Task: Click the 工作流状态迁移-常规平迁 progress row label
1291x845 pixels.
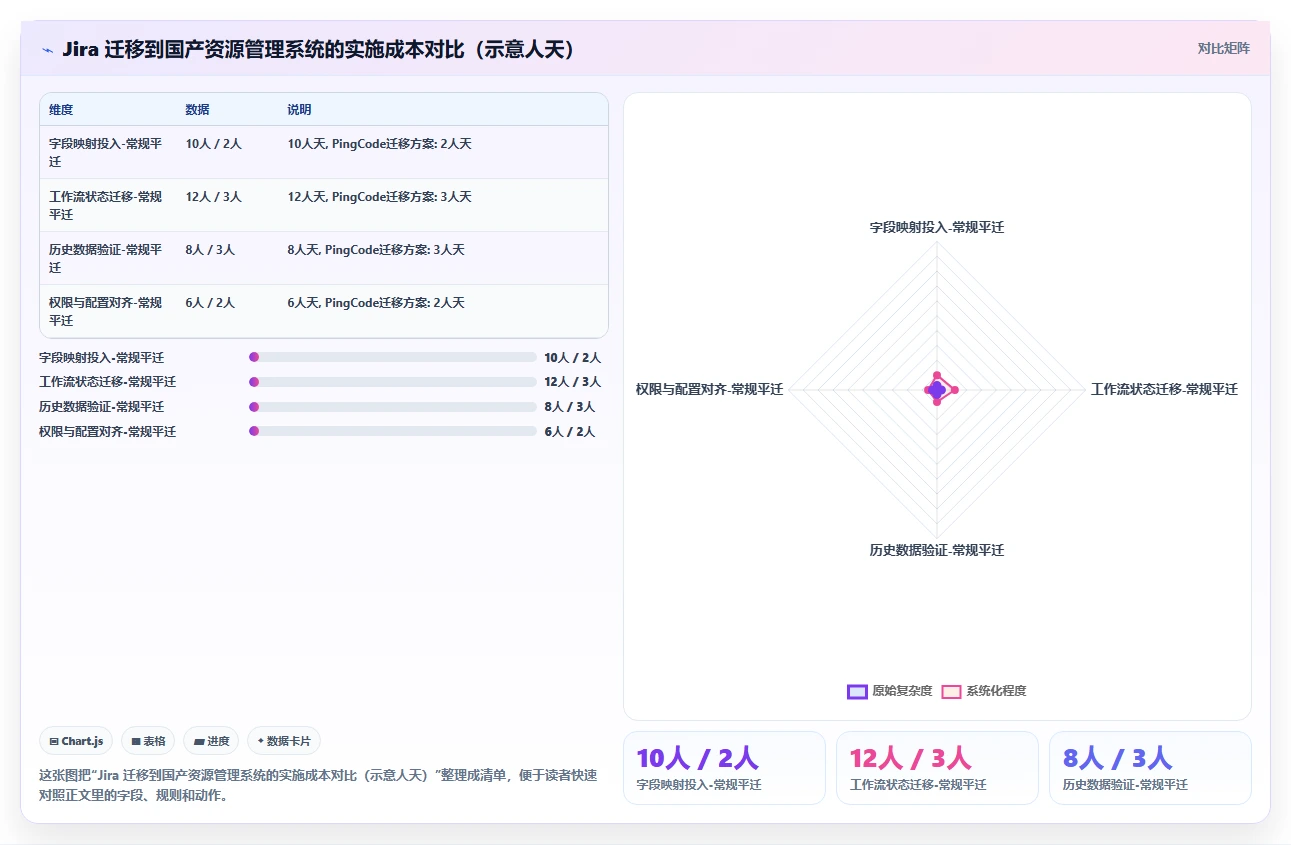Action: pyautogui.click(x=107, y=382)
